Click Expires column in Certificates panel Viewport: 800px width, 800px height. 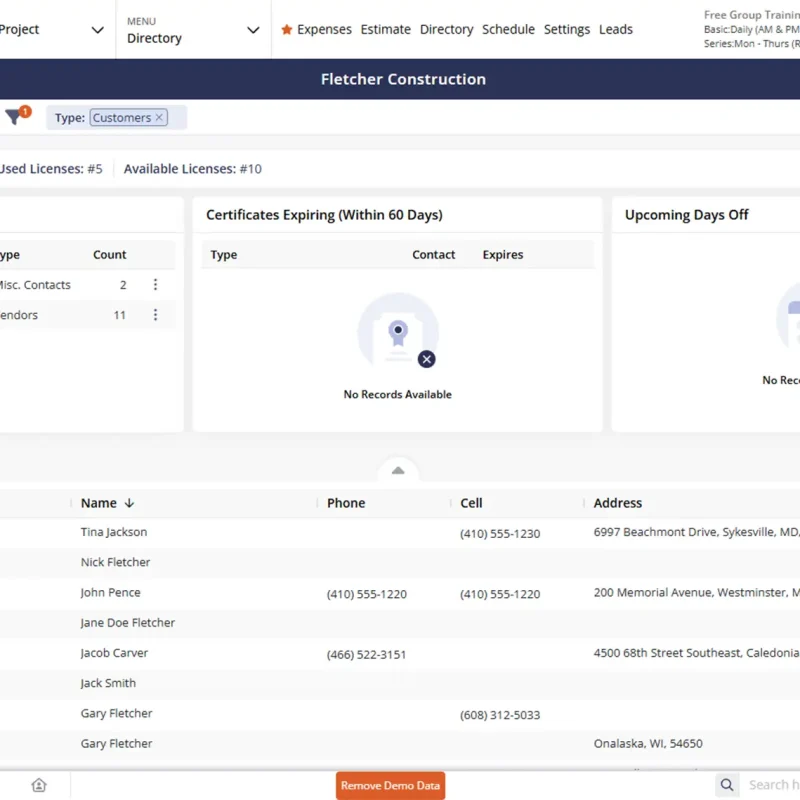tap(503, 255)
